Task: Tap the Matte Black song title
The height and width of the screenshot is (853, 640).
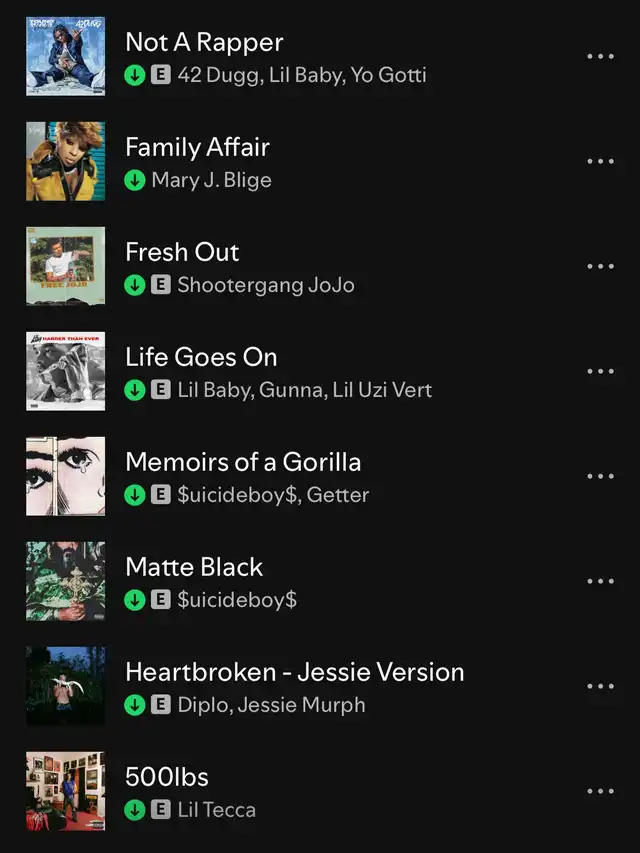Action: pyautogui.click(x=194, y=567)
